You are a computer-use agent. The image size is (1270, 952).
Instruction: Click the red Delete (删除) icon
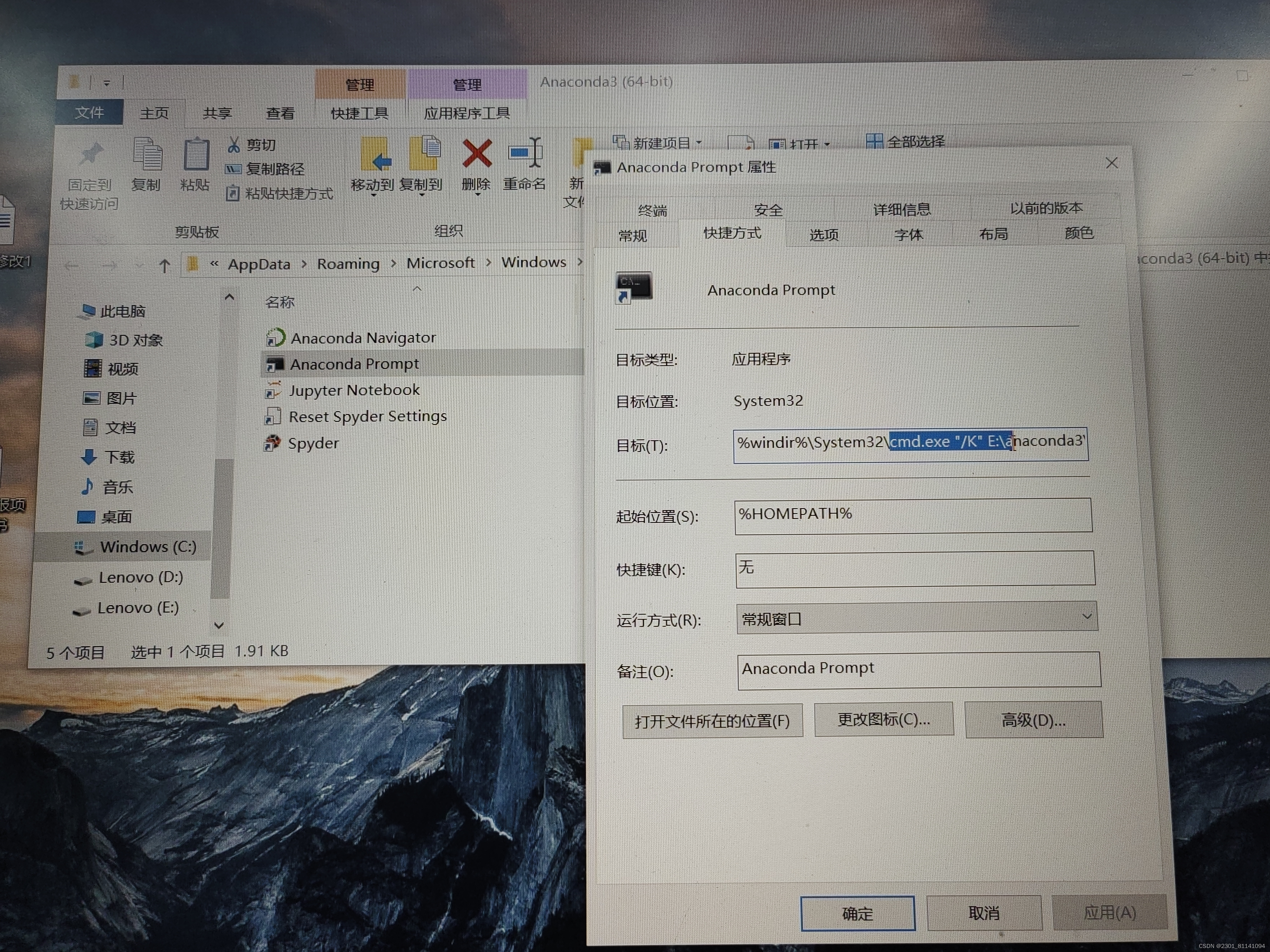[x=477, y=153]
